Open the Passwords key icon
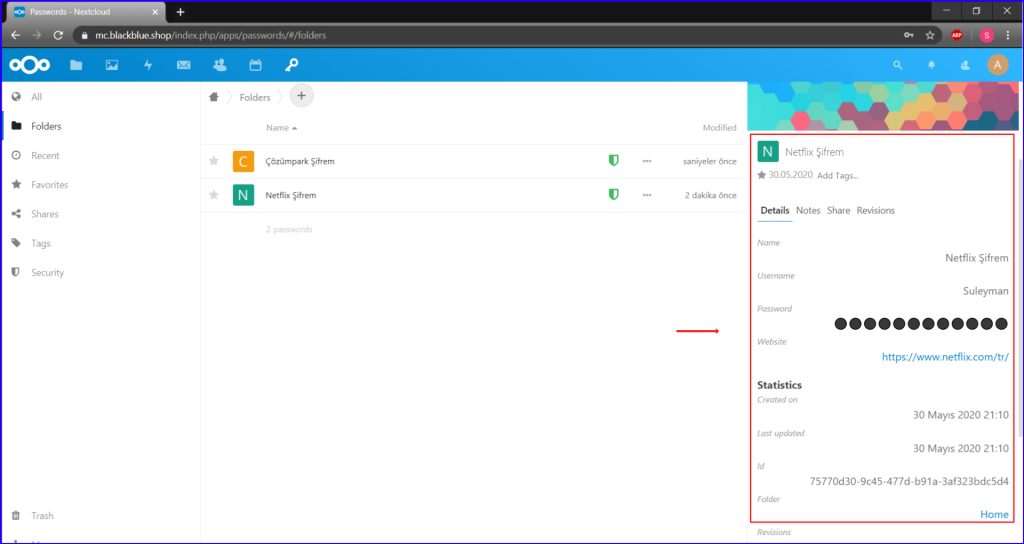The height and width of the screenshot is (544, 1024). pos(291,65)
